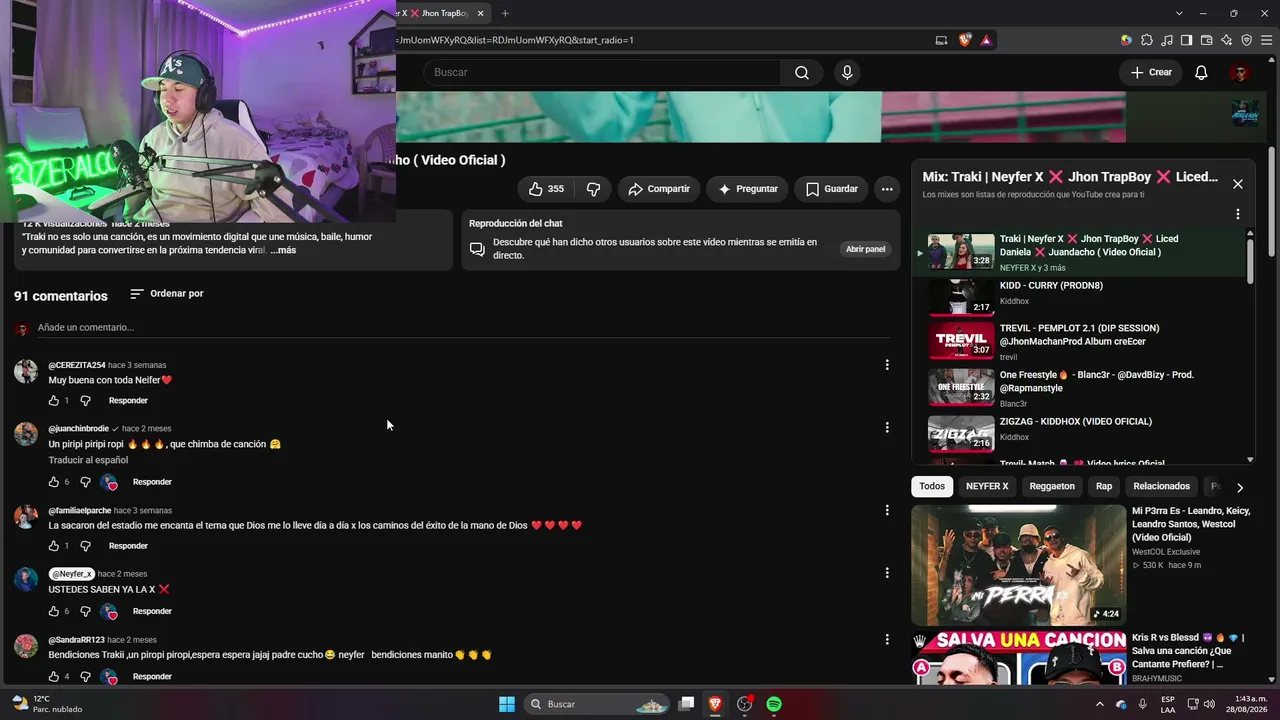
Task: Click the Preguntar button
Action: click(x=748, y=189)
